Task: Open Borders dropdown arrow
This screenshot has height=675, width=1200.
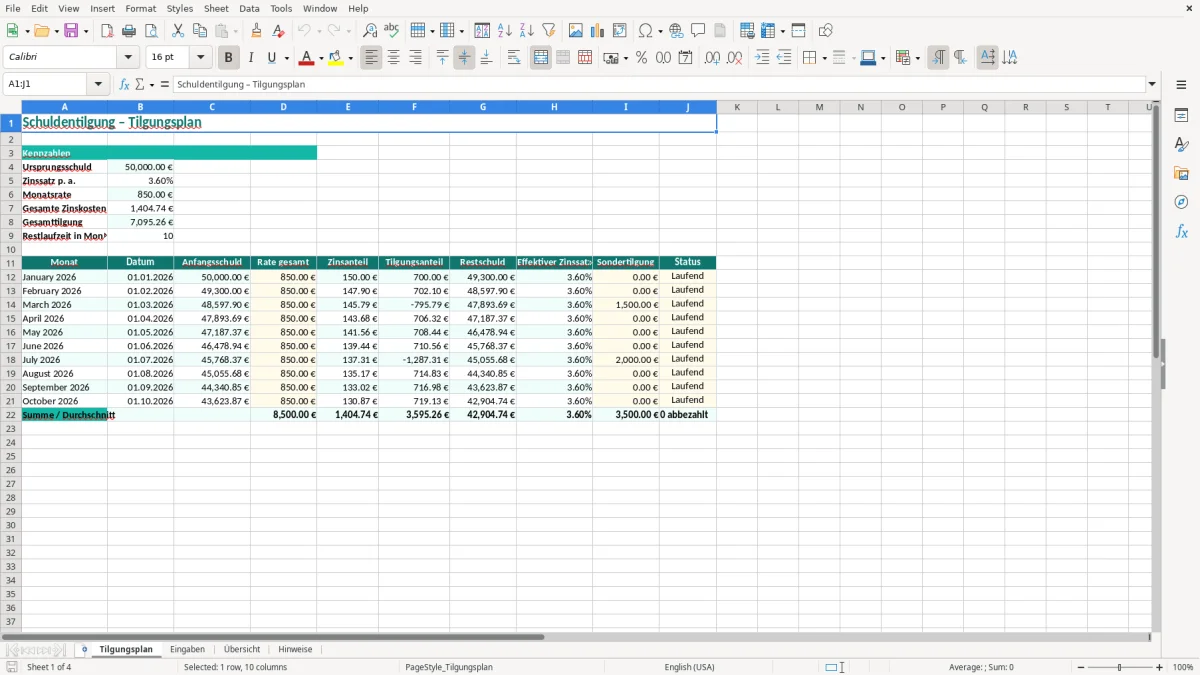Action: pos(824,58)
